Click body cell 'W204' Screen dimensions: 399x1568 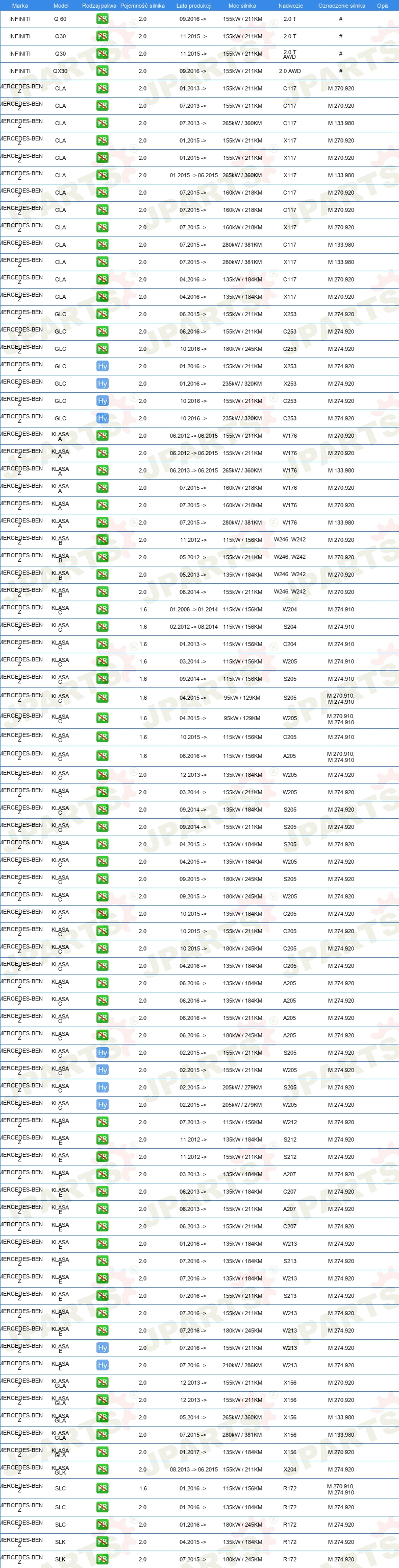(x=290, y=609)
